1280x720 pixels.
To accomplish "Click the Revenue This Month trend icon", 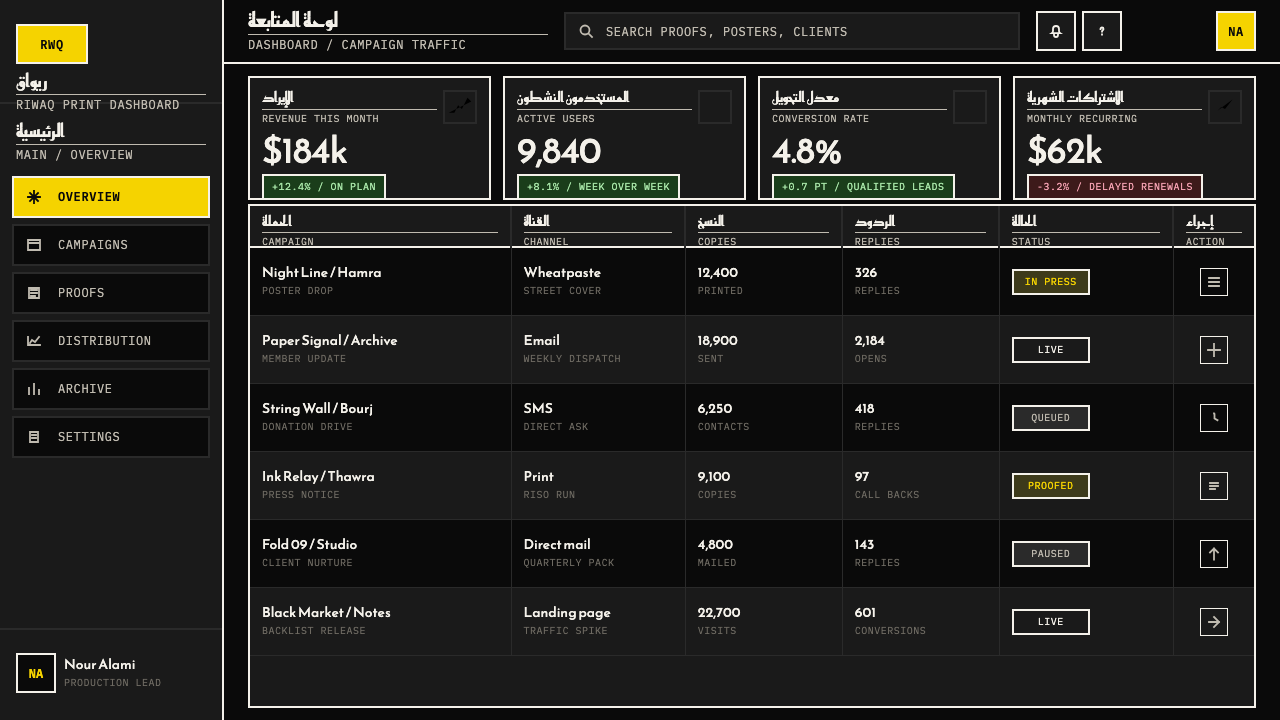I will tap(460, 107).
